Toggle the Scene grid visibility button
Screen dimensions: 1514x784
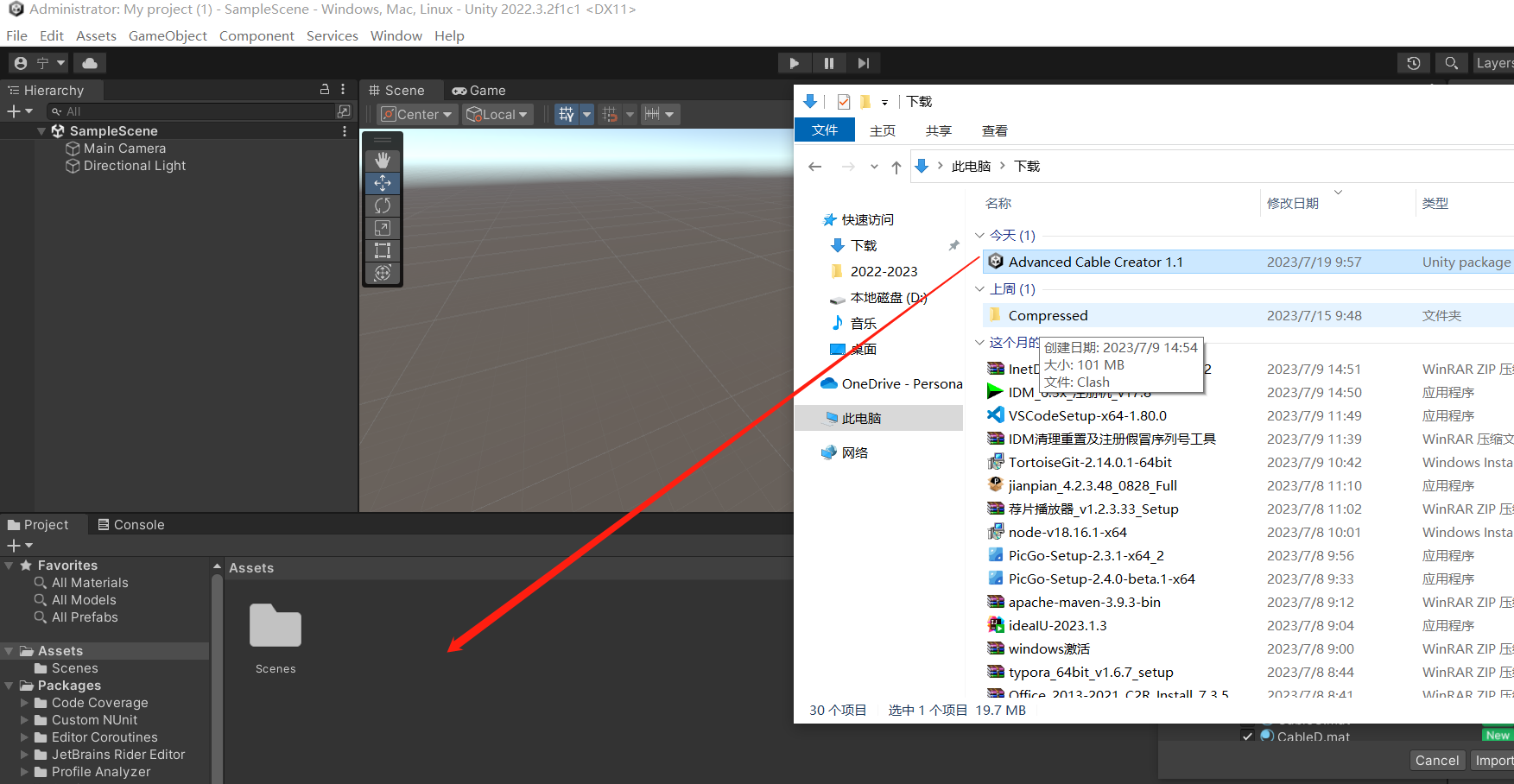pyautogui.click(x=567, y=114)
